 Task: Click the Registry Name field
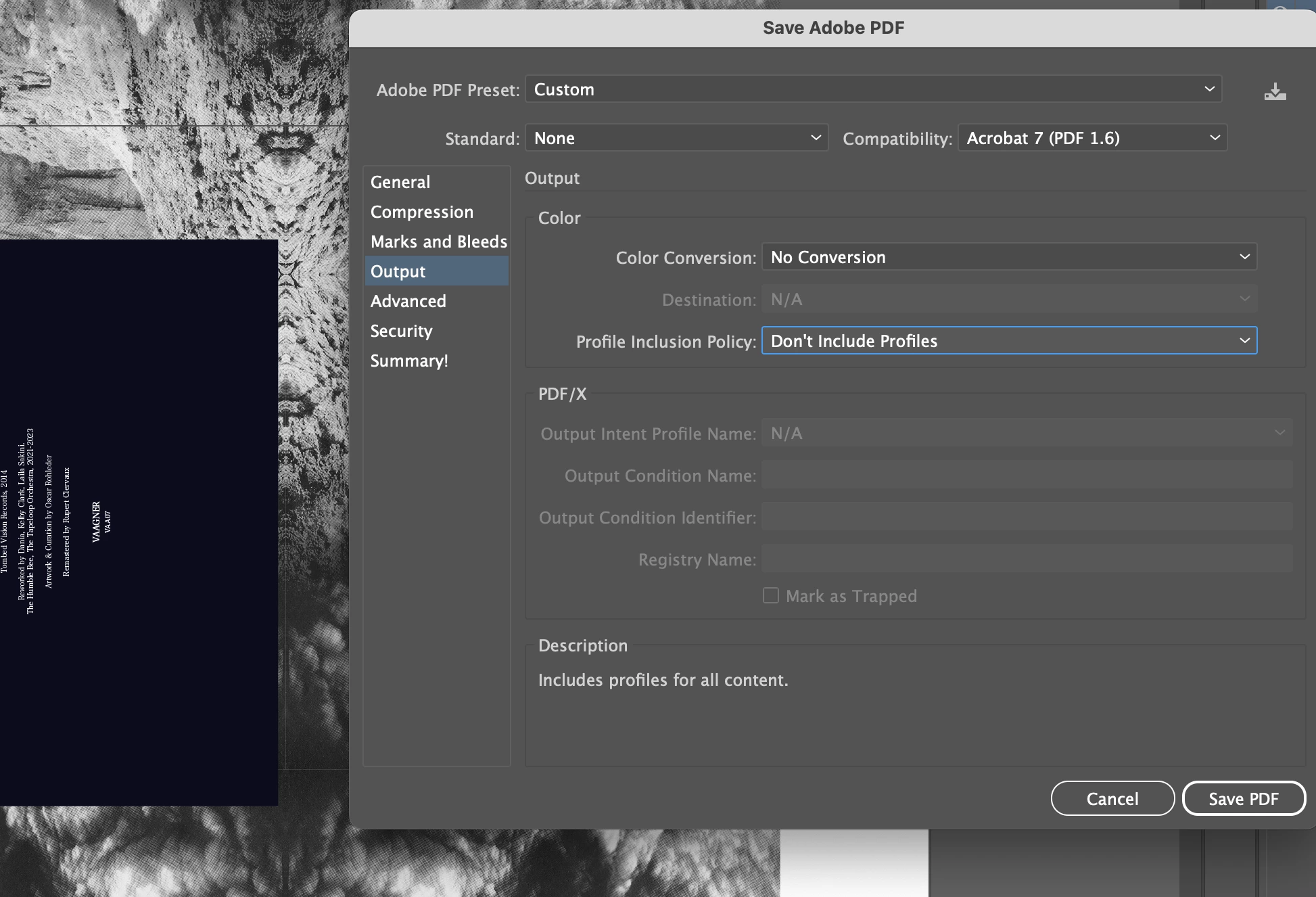(x=1027, y=559)
